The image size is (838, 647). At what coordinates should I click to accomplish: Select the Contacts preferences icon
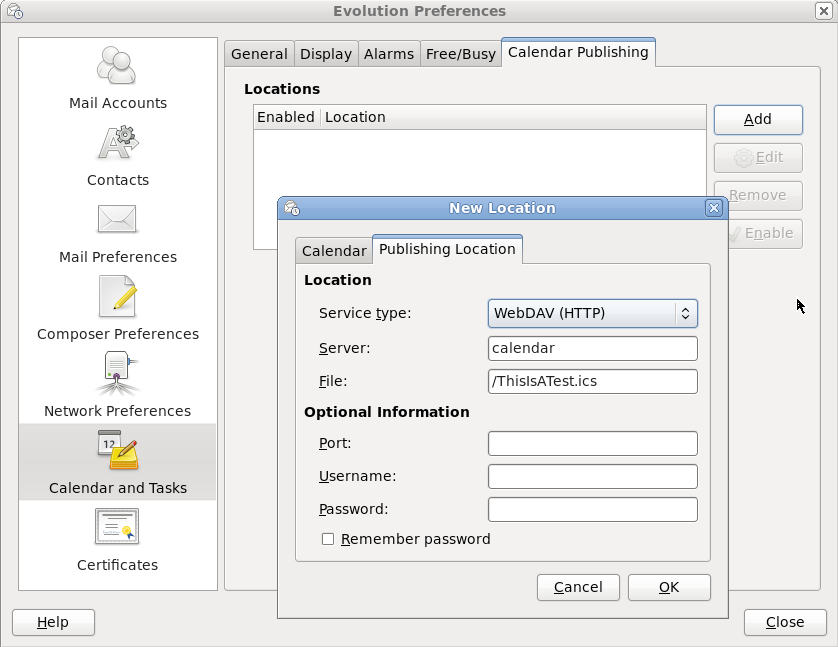[x=118, y=143]
